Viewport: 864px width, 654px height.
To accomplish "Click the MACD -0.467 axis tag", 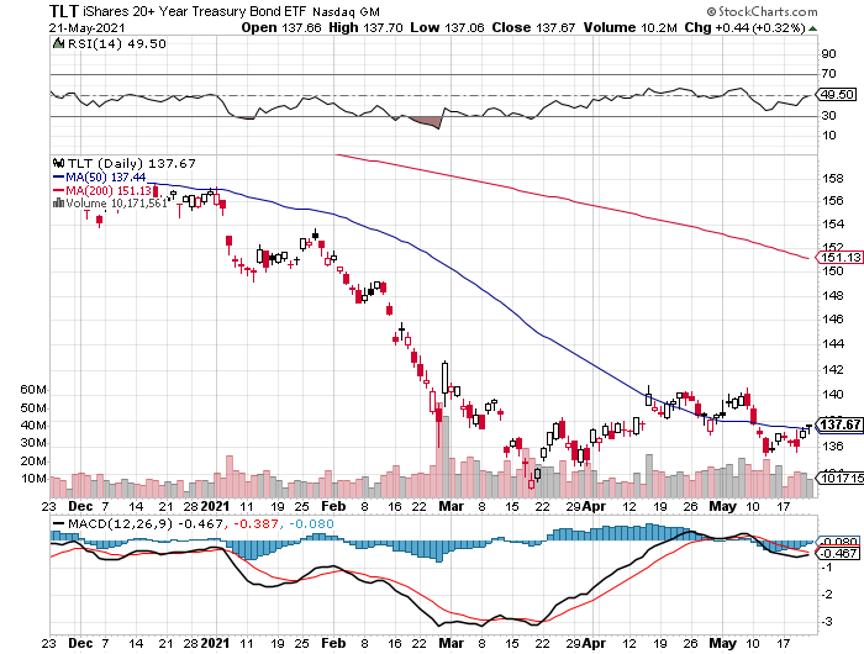I will coord(838,553).
